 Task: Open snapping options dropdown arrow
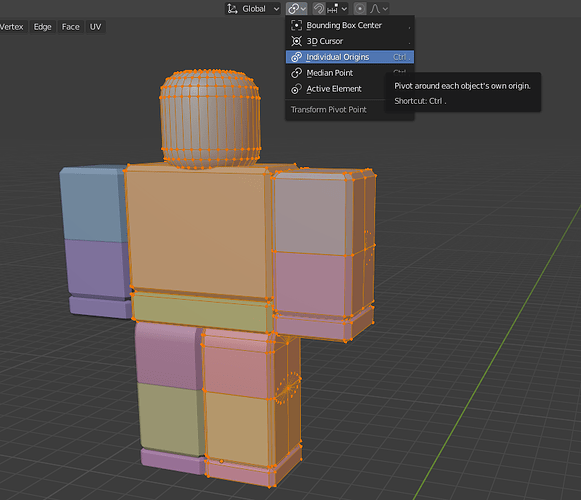(x=344, y=9)
